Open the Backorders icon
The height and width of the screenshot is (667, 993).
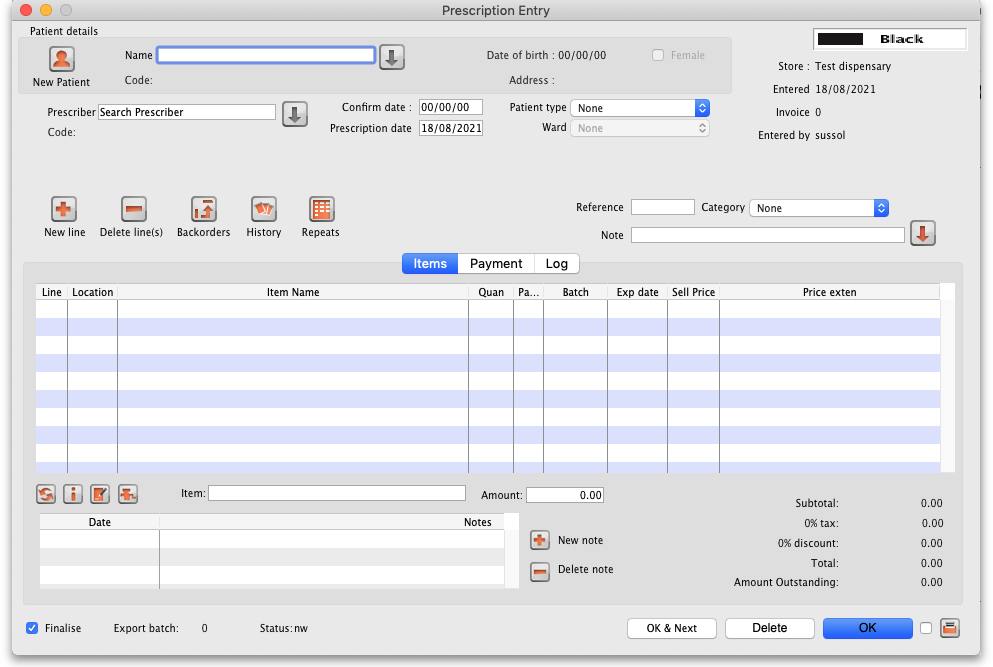point(203,209)
